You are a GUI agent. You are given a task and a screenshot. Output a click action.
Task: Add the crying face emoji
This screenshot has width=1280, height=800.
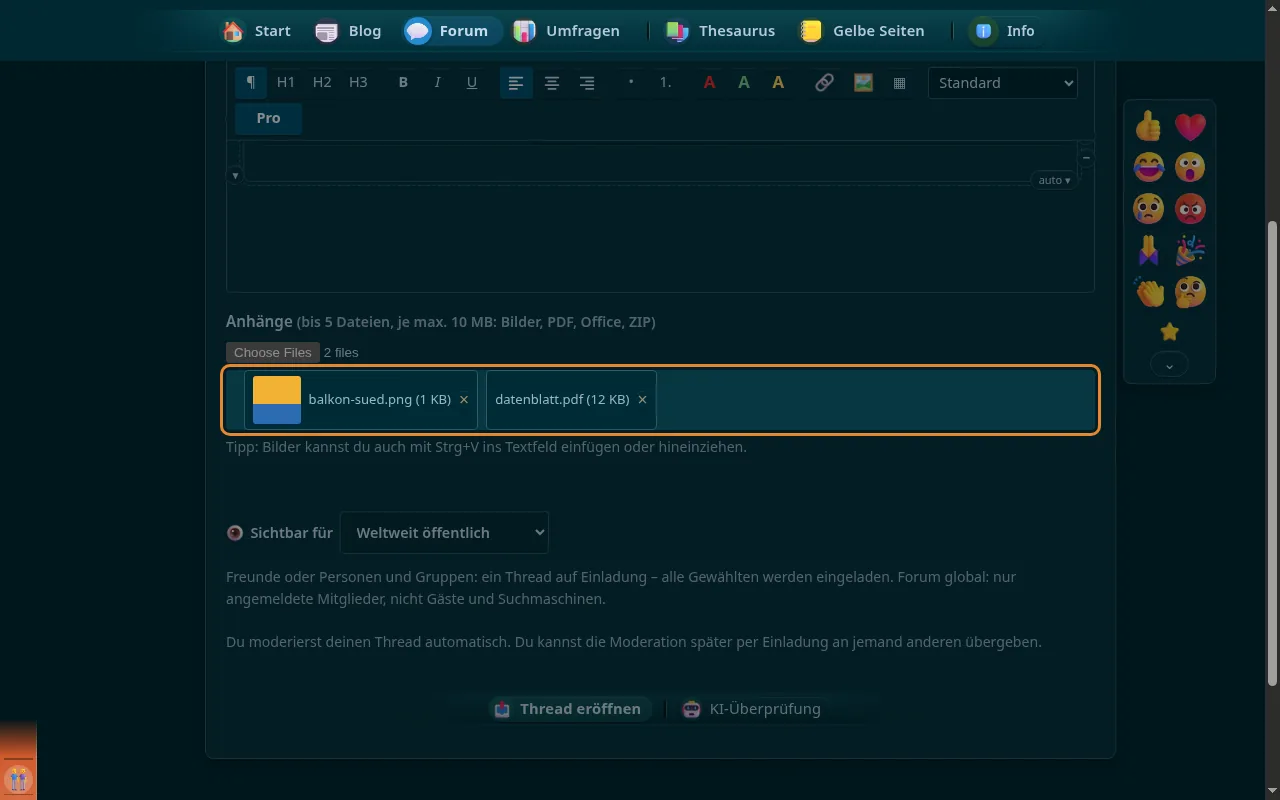click(1149, 208)
